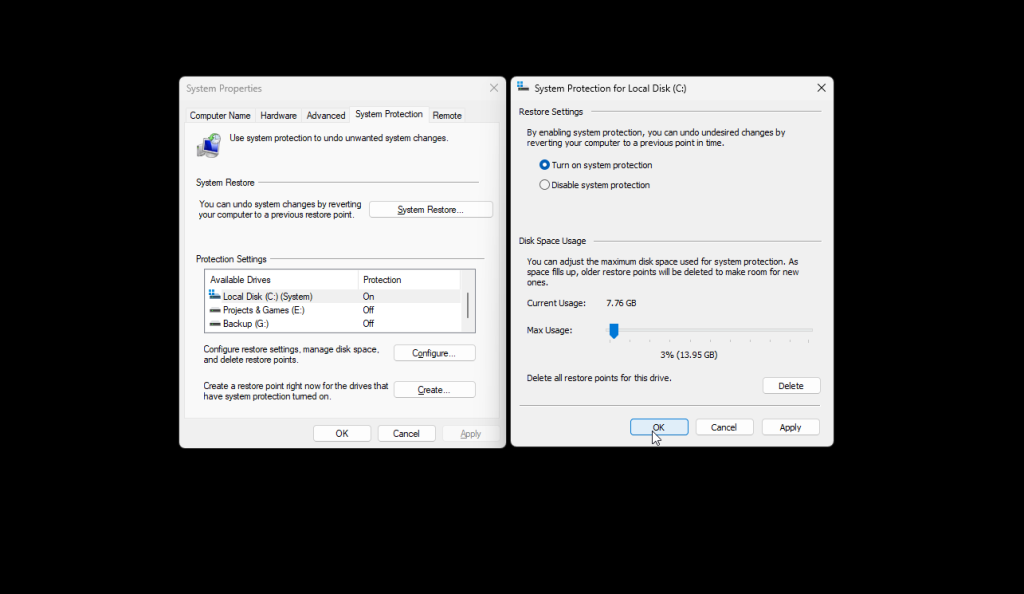Go to the Advanced tab
Viewport: 1024px width, 594px height.
pos(326,116)
